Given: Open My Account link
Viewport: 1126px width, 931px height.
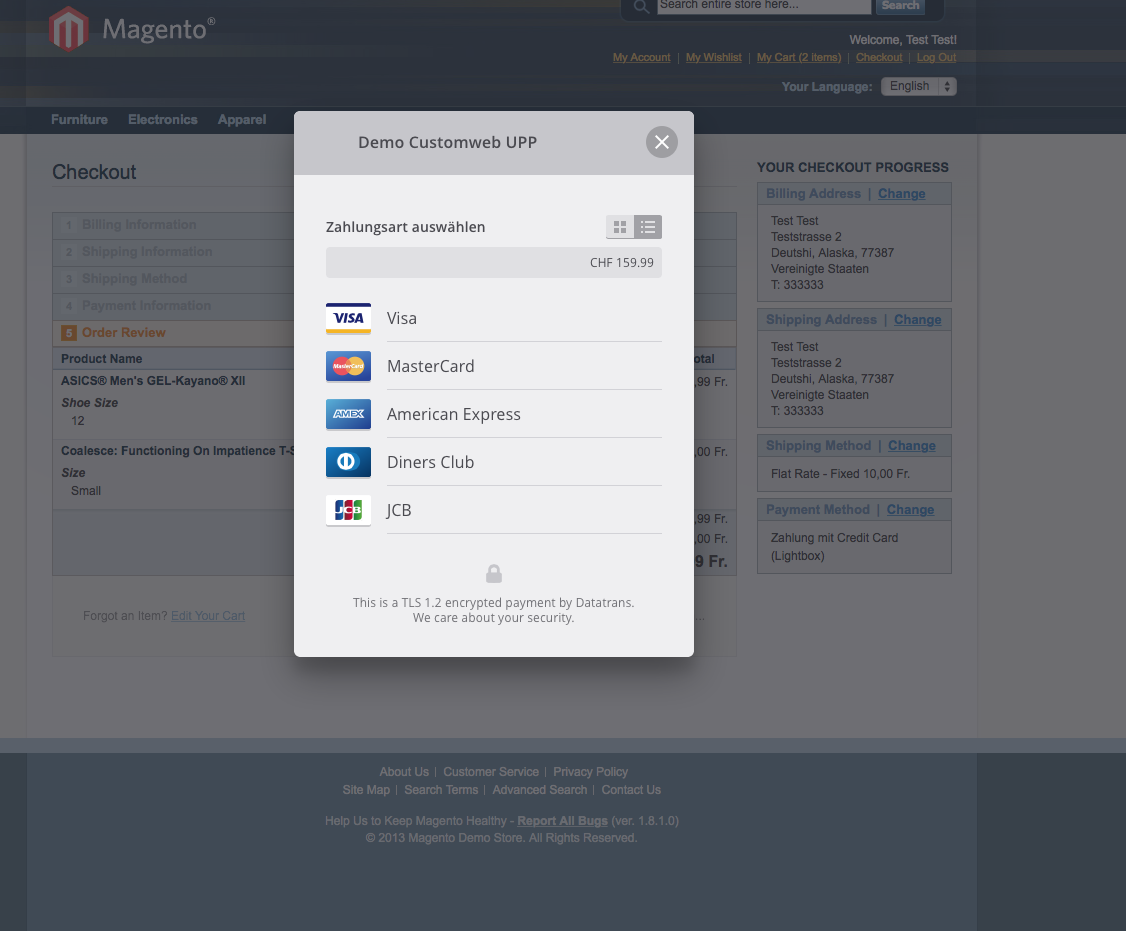Looking at the screenshot, I should [x=641, y=57].
